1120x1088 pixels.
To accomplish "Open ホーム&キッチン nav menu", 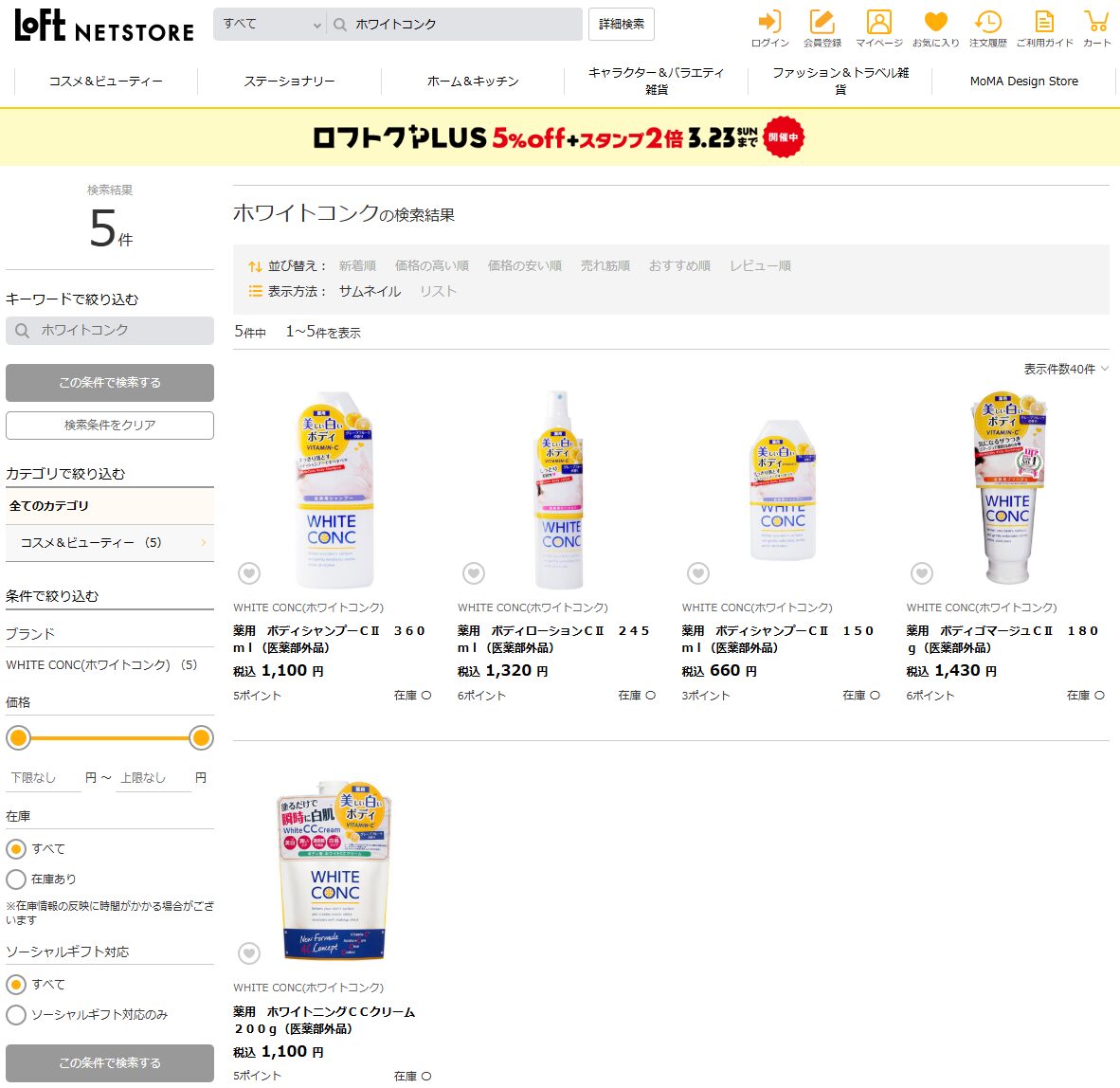I will [x=473, y=82].
